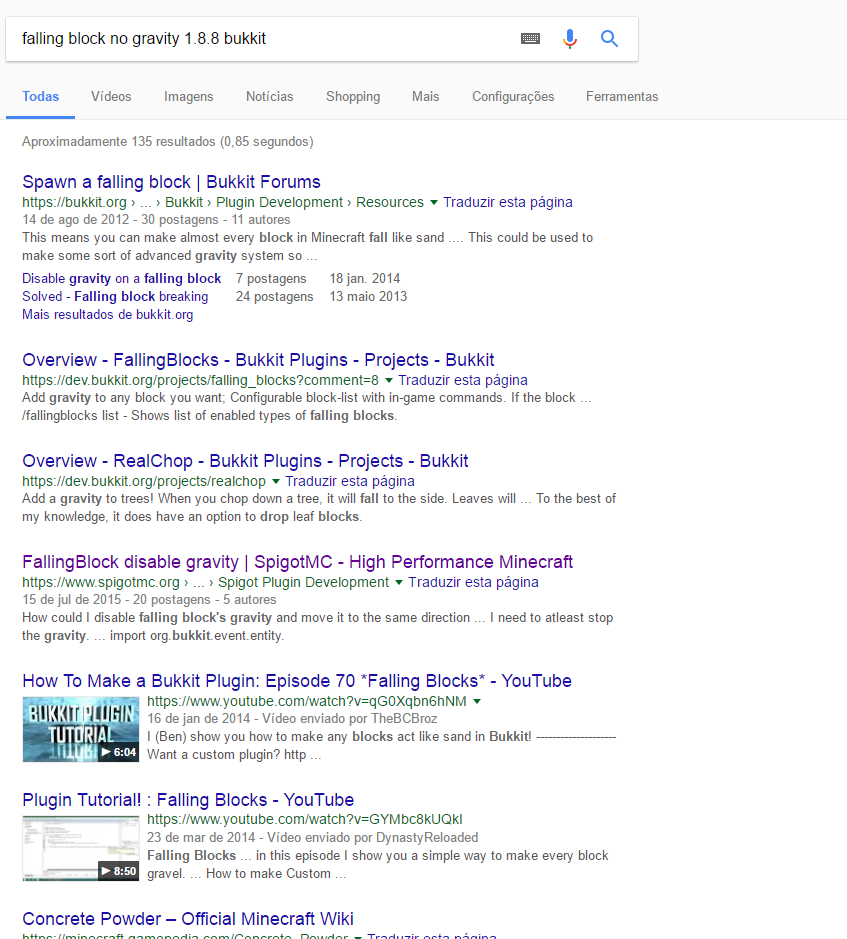This screenshot has width=847, height=939.
Task: Open 'Overview - FallingBlocks' Bukkit result
Action: [x=258, y=360]
